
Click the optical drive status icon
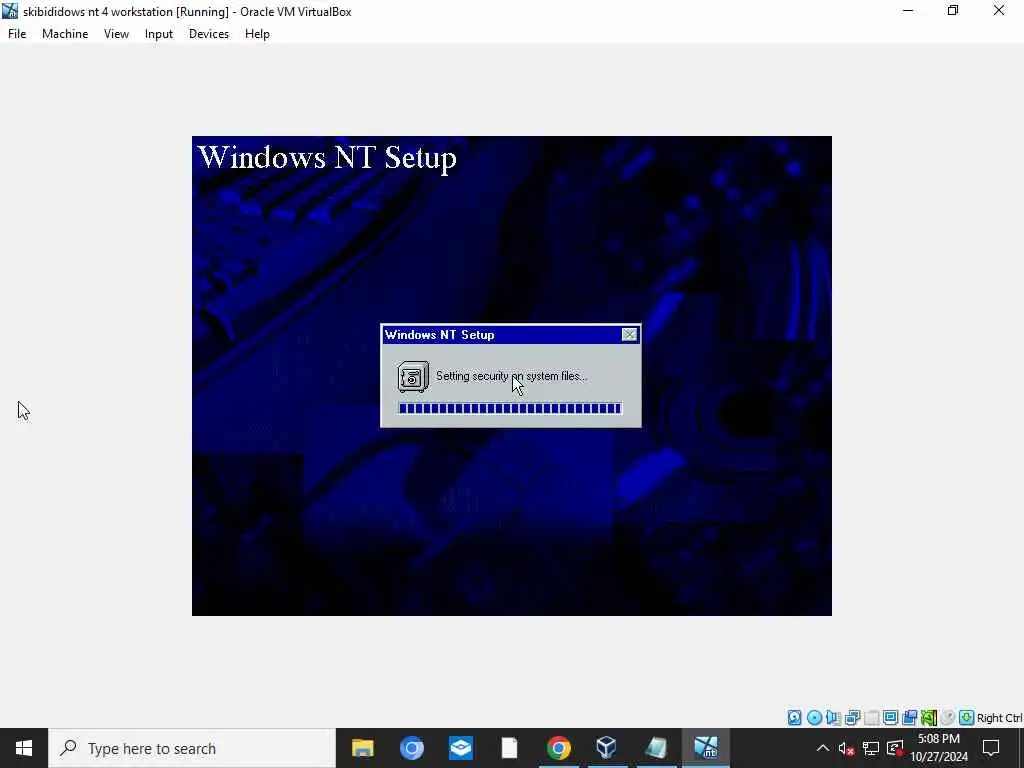click(x=814, y=718)
